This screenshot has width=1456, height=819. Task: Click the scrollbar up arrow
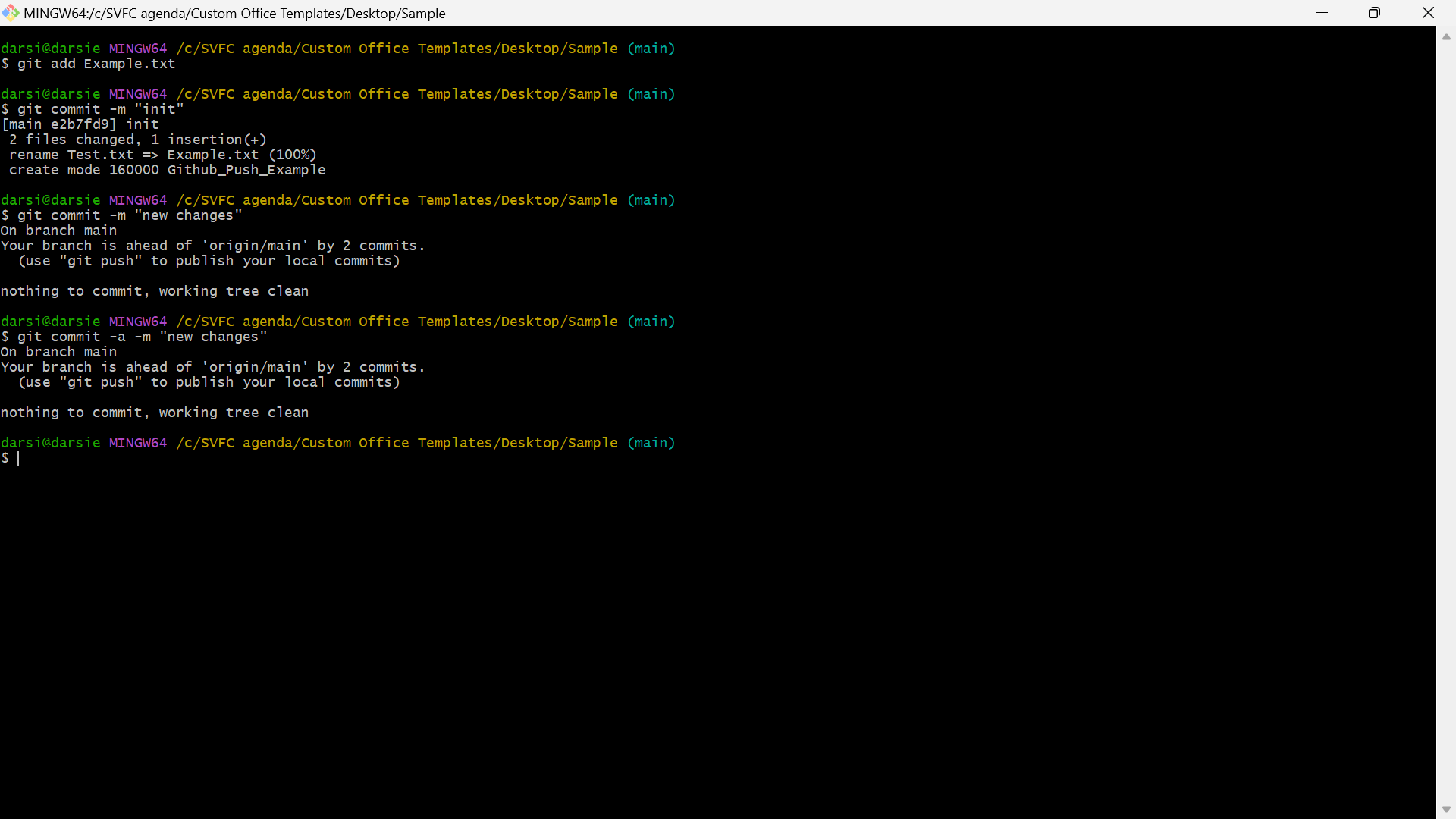[x=1446, y=36]
